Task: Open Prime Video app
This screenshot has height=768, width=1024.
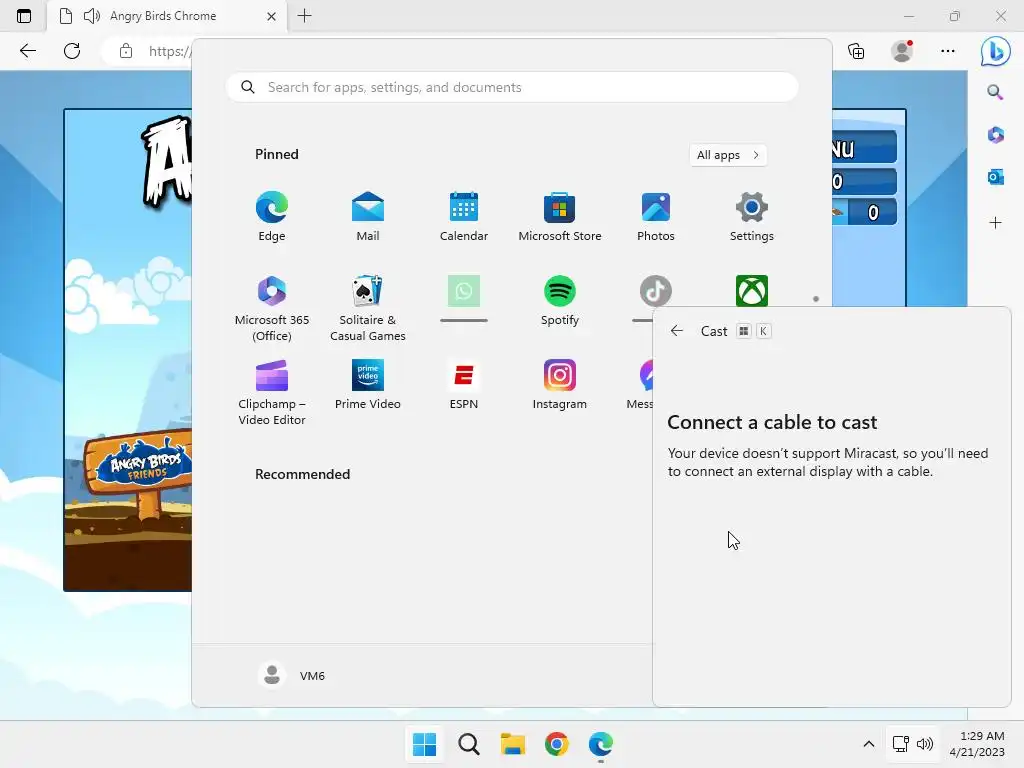Action: (x=368, y=385)
